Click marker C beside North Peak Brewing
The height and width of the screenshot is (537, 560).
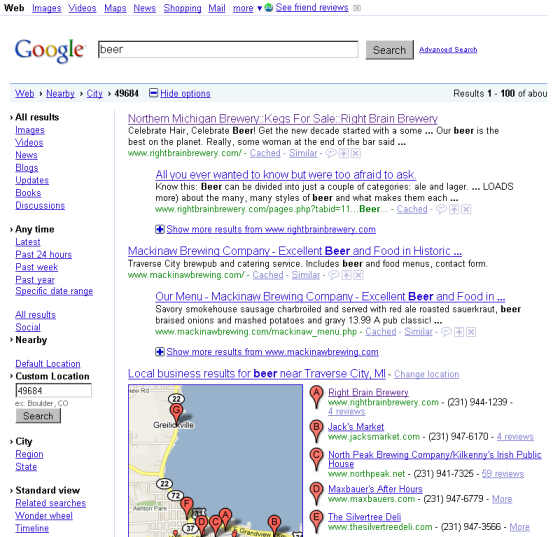coord(316,459)
